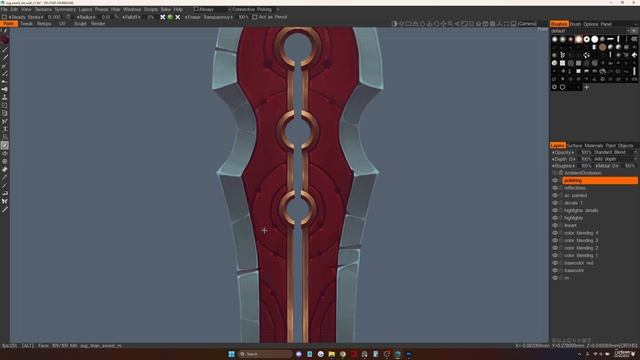Select the currently active left toolbar tool

pyautogui.click(x=4, y=145)
